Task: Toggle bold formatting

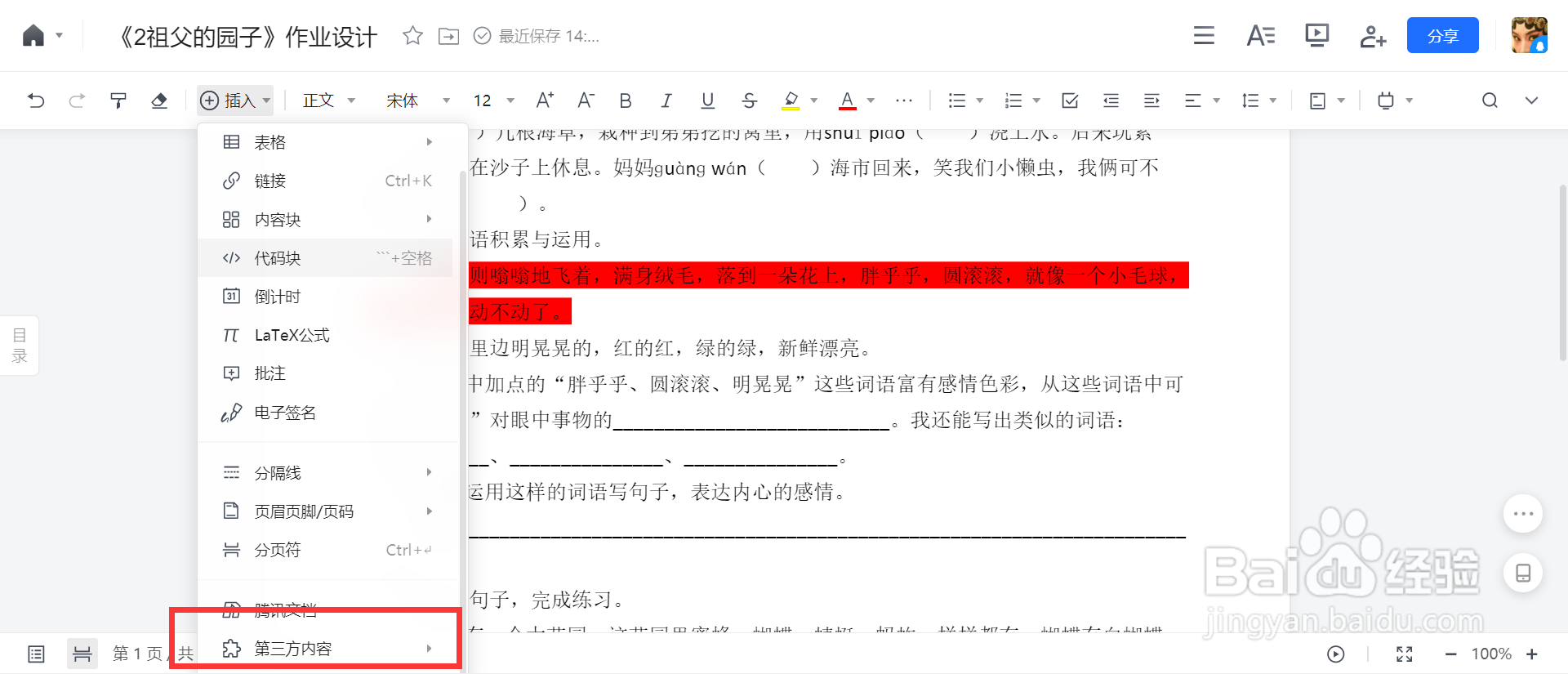Action: (626, 100)
